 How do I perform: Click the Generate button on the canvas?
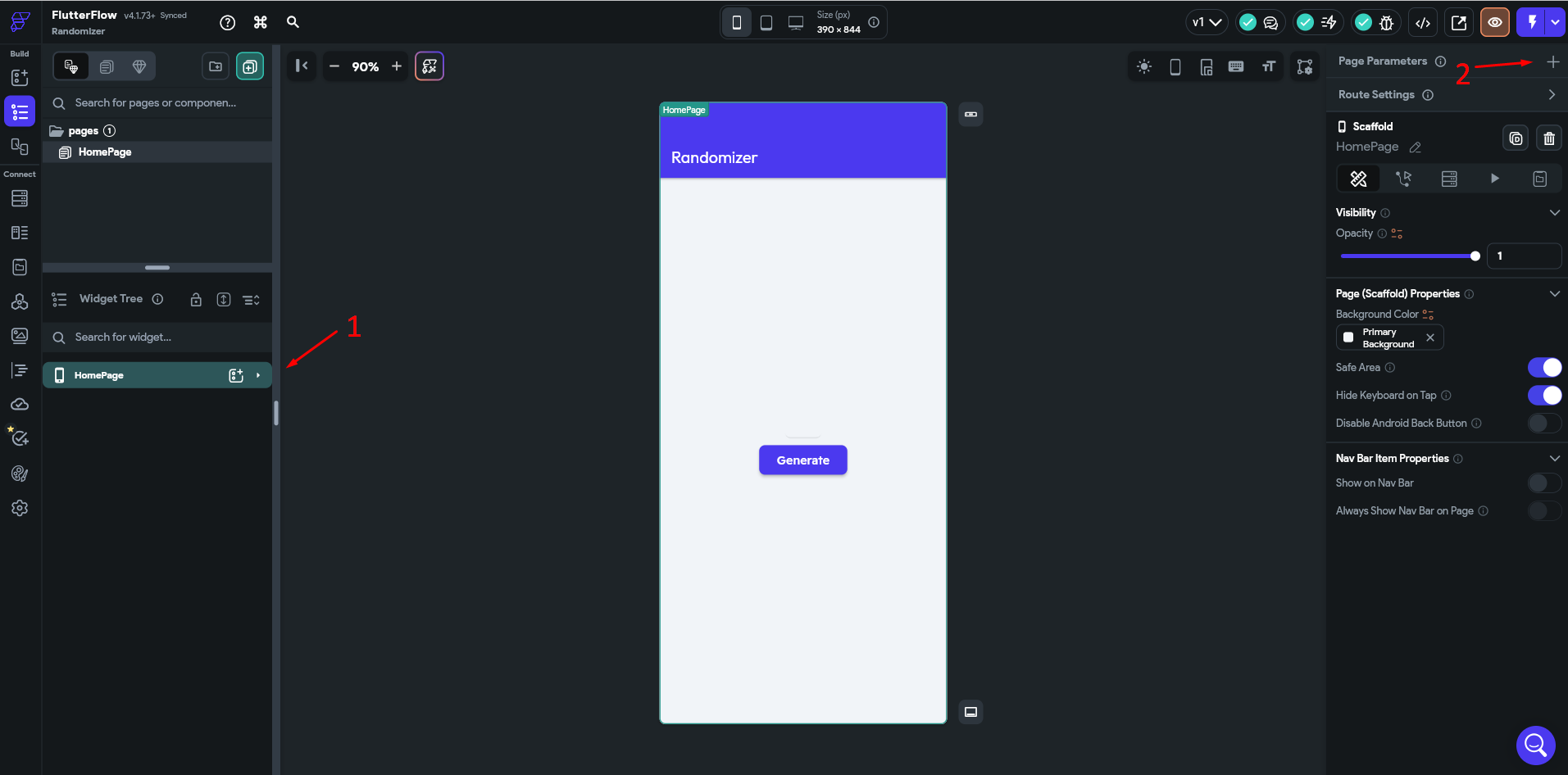click(803, 460)
